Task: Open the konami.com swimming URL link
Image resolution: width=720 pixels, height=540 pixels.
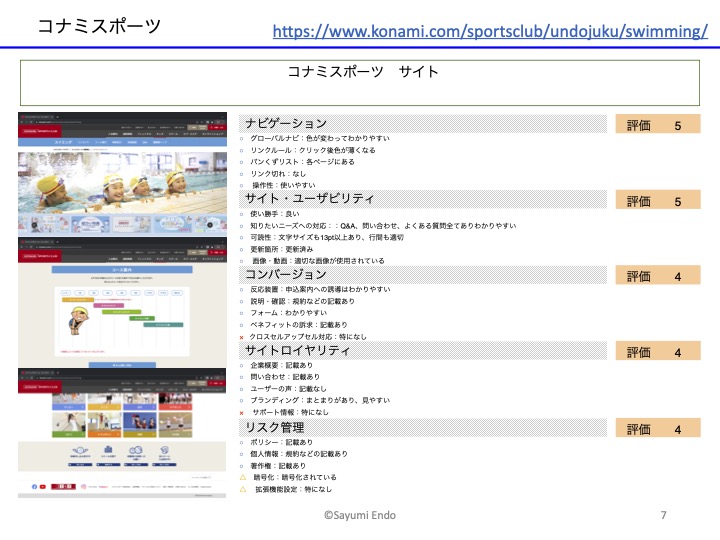Action: [490, 31]
